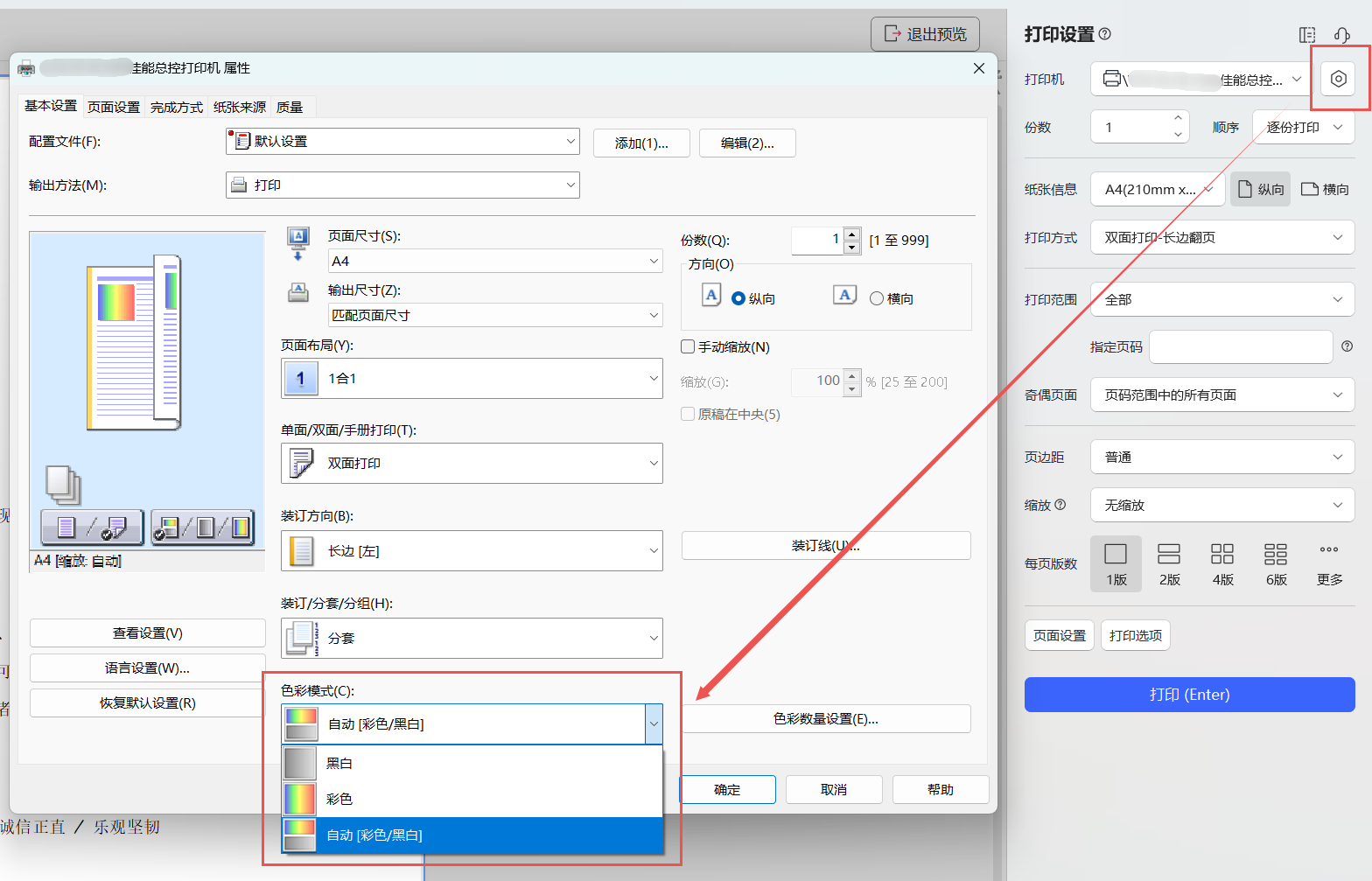Increase 份数(Q) copies spinner in dialog
The width and height of the screenshot is (1372, 881).
pos(852,234)
